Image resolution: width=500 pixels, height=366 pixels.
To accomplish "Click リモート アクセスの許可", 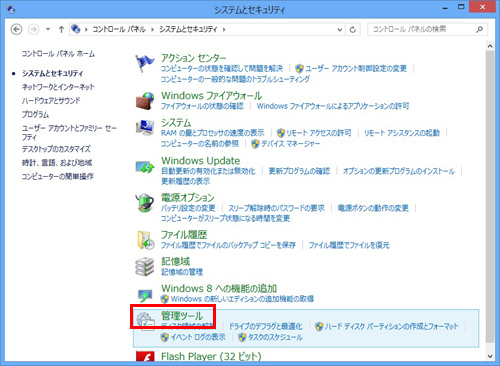I will tap(319, 133).
